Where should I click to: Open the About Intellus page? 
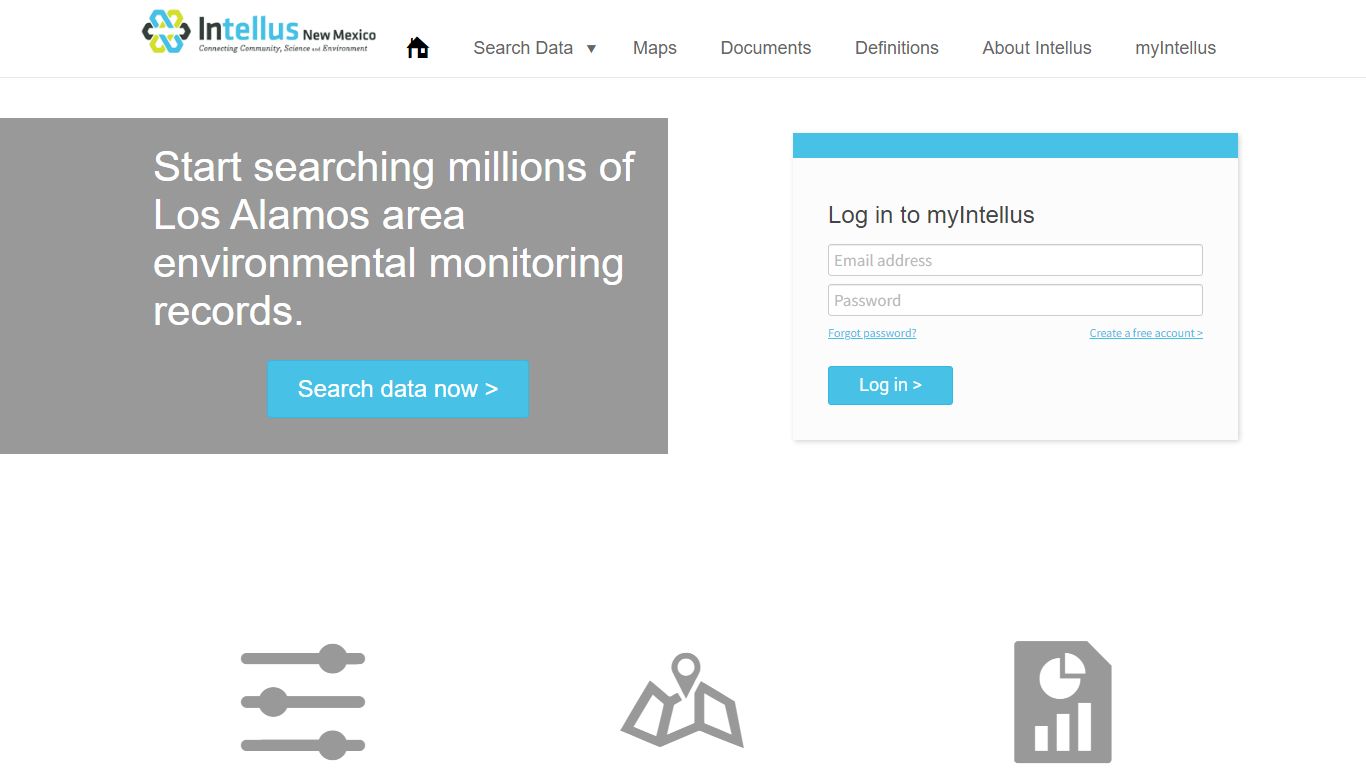click(1037, 48)
